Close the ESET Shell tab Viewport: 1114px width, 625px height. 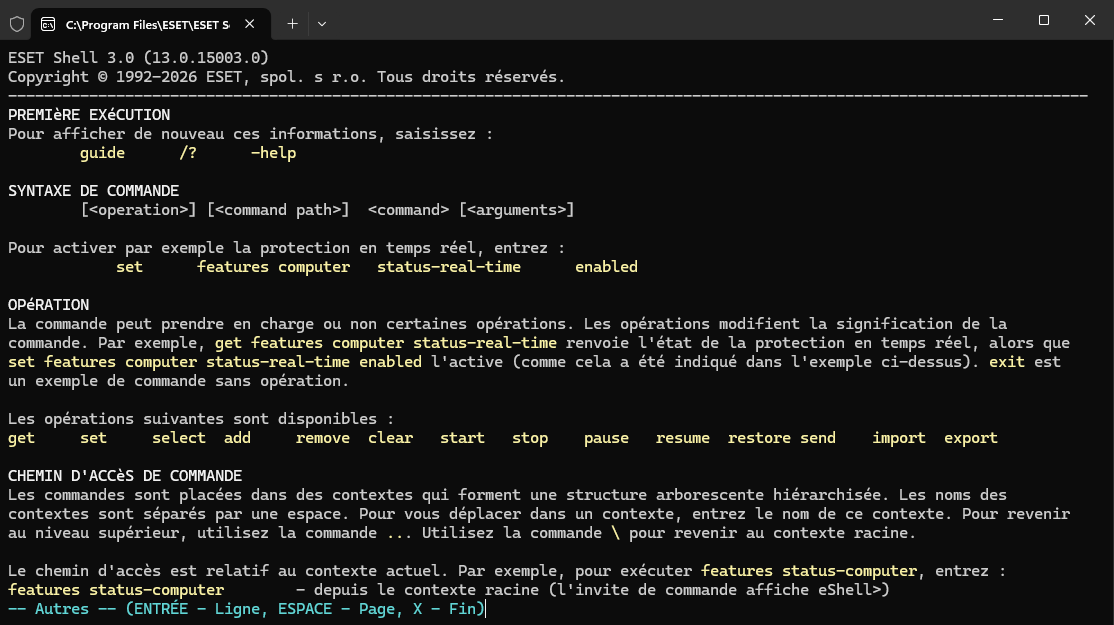pos(249,24)
